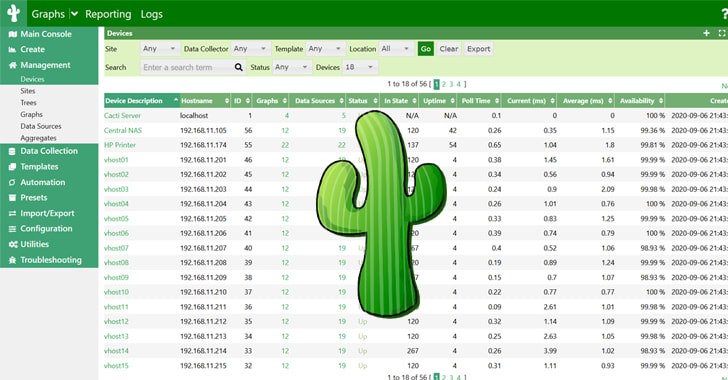728x380 pixels.
Task: Open the Site filter dropdown
Action: pos(159,49)
